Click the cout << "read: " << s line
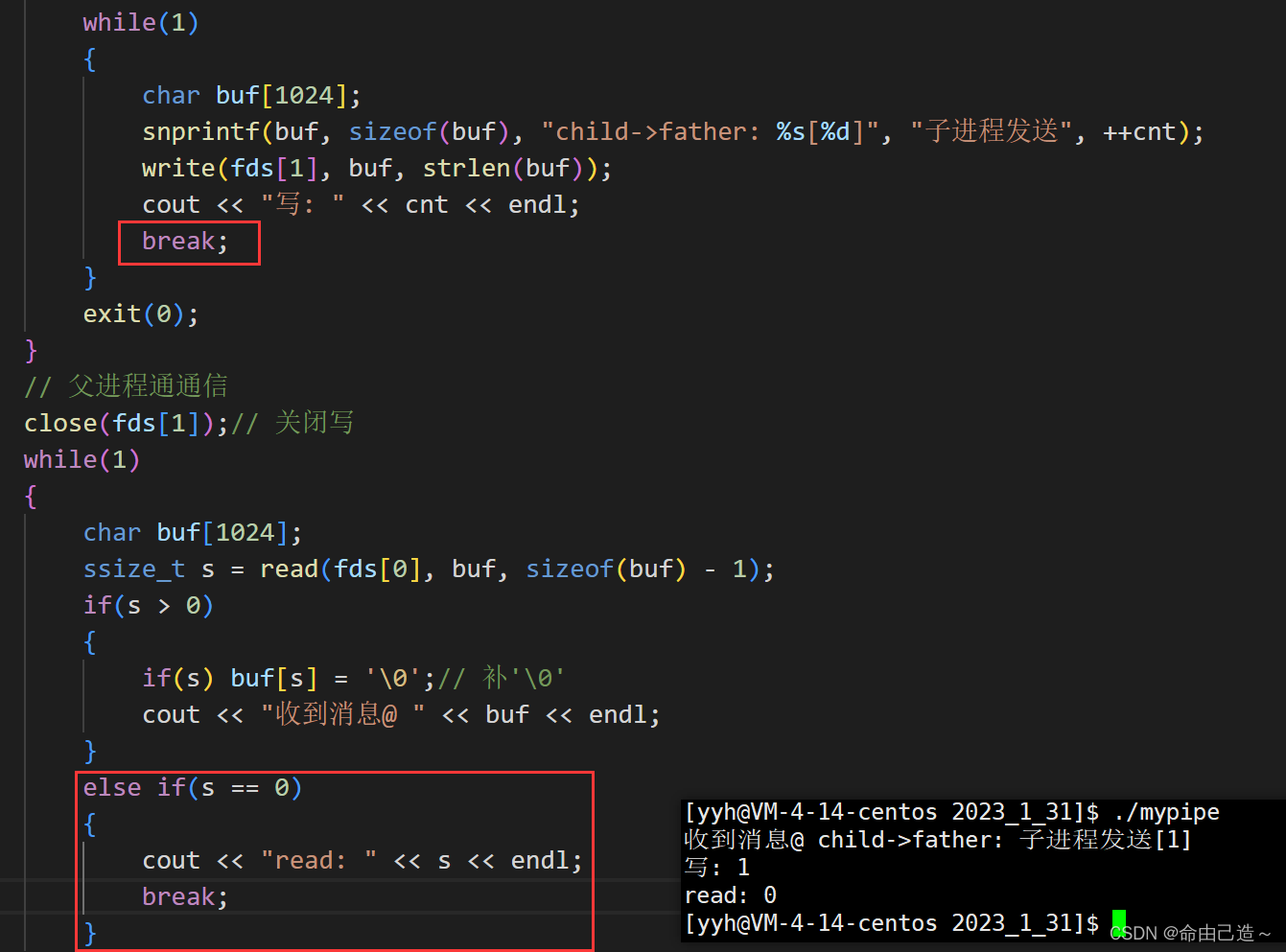This screenshot has width=1286, height=952. click(x=362, y=860)
